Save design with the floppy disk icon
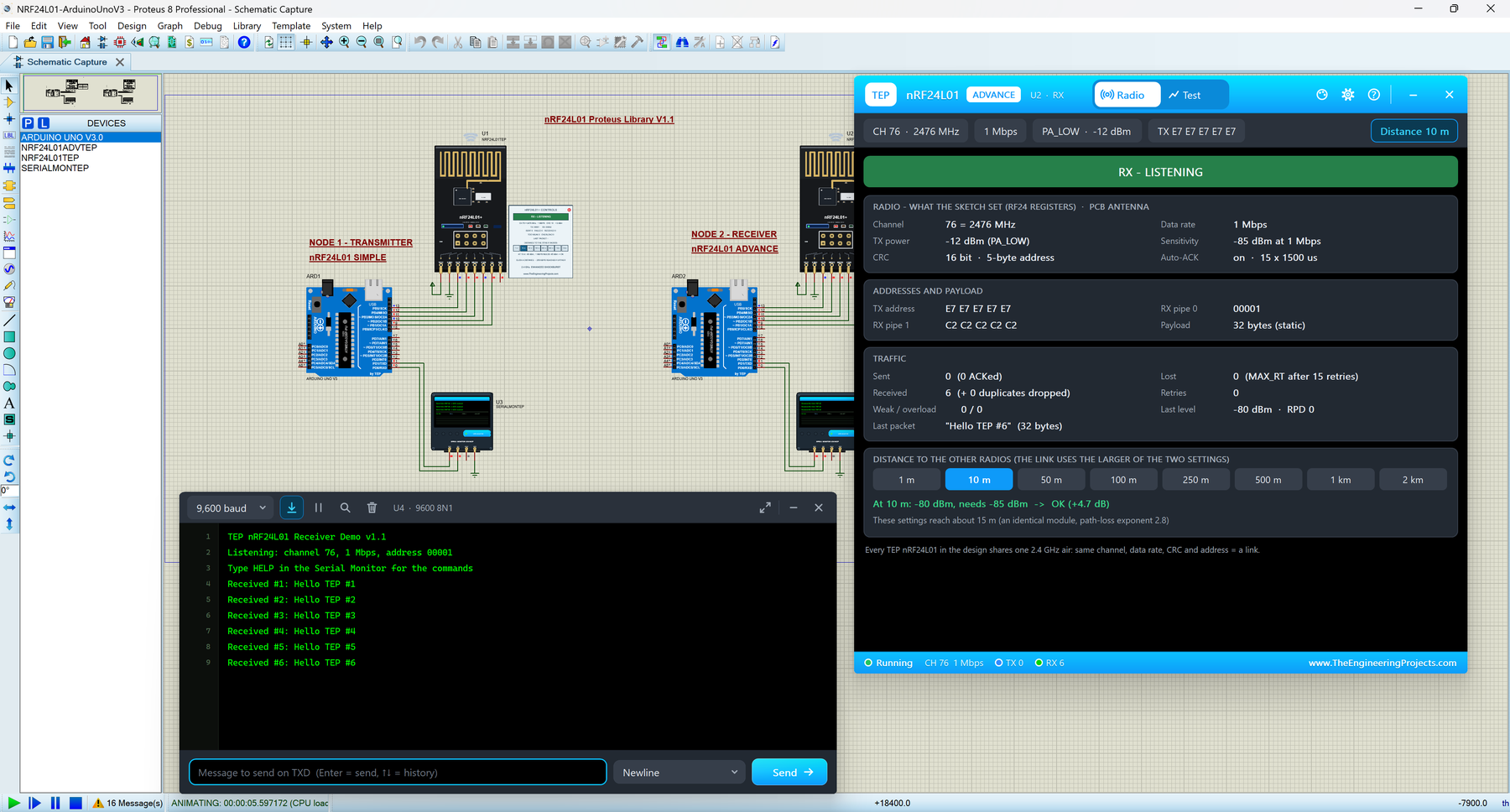The image size is (1510, 812). click(47, 42)
